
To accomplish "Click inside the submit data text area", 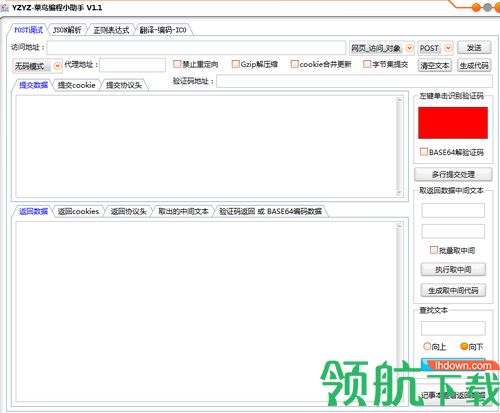I will (x=206, y=147).
